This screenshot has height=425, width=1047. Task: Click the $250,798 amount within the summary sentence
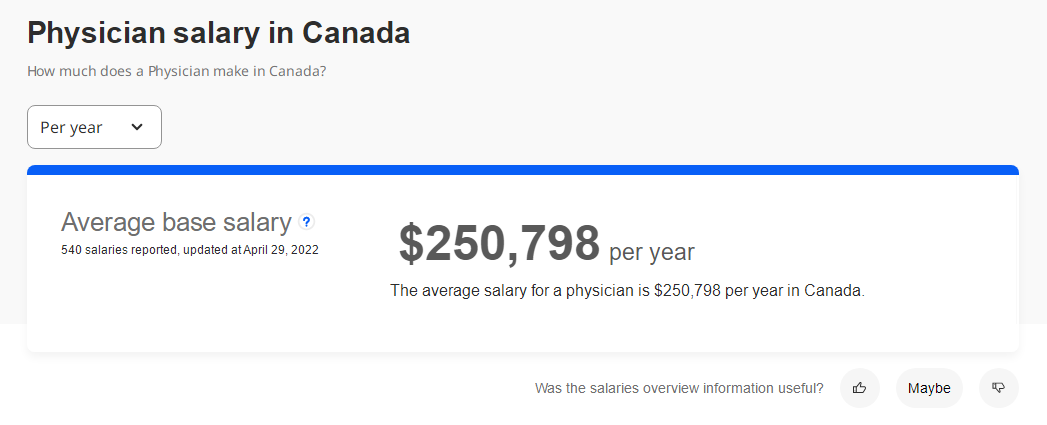point(687,291)
